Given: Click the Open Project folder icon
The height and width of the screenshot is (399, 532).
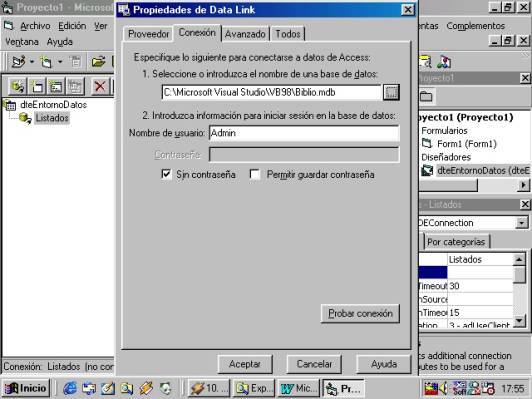Looking at the screenshot, I should pos(98,62).
